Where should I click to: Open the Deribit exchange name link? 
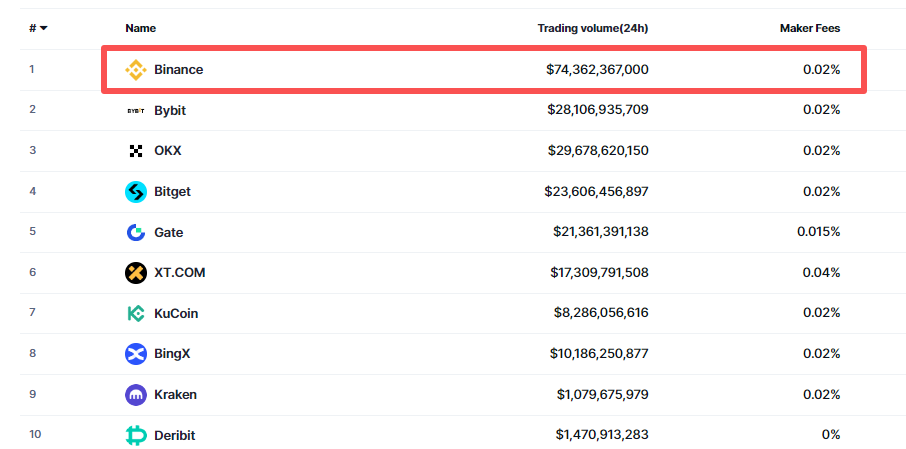click(174, 435)
